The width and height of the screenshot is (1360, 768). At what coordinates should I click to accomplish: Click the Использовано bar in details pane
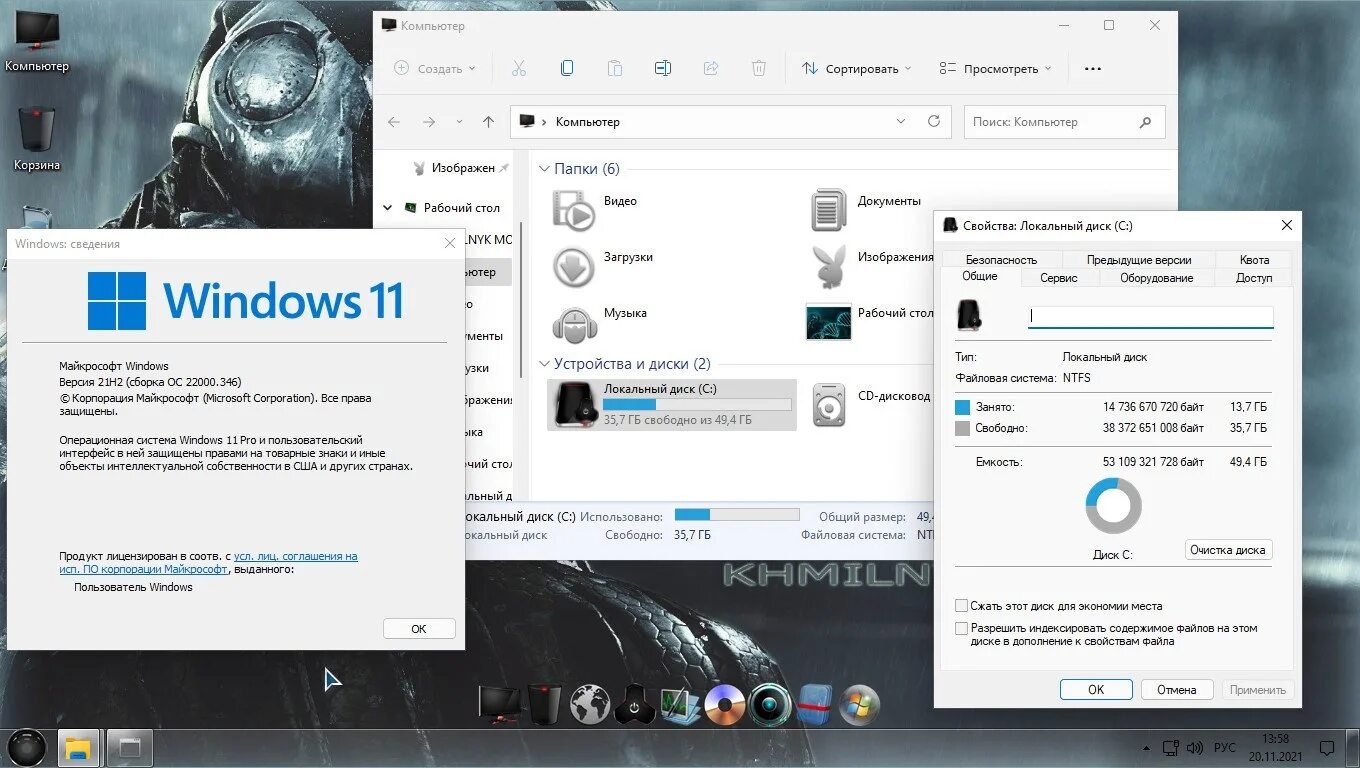(737, 515)
